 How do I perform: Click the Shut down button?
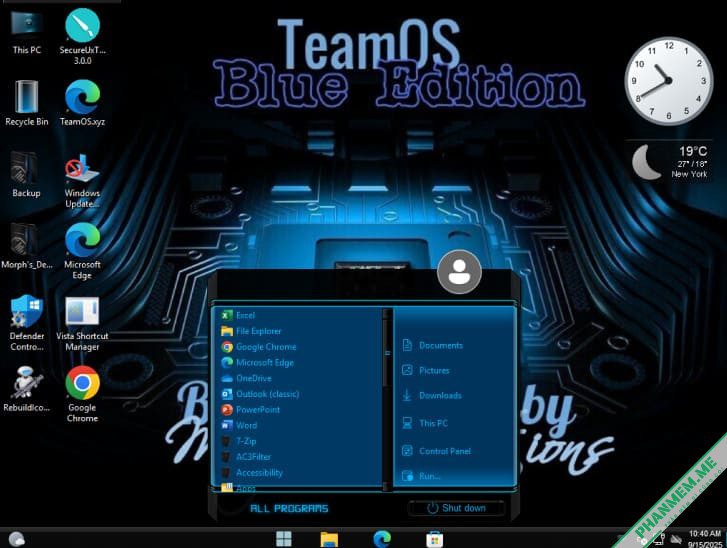[x=456, y=508]
